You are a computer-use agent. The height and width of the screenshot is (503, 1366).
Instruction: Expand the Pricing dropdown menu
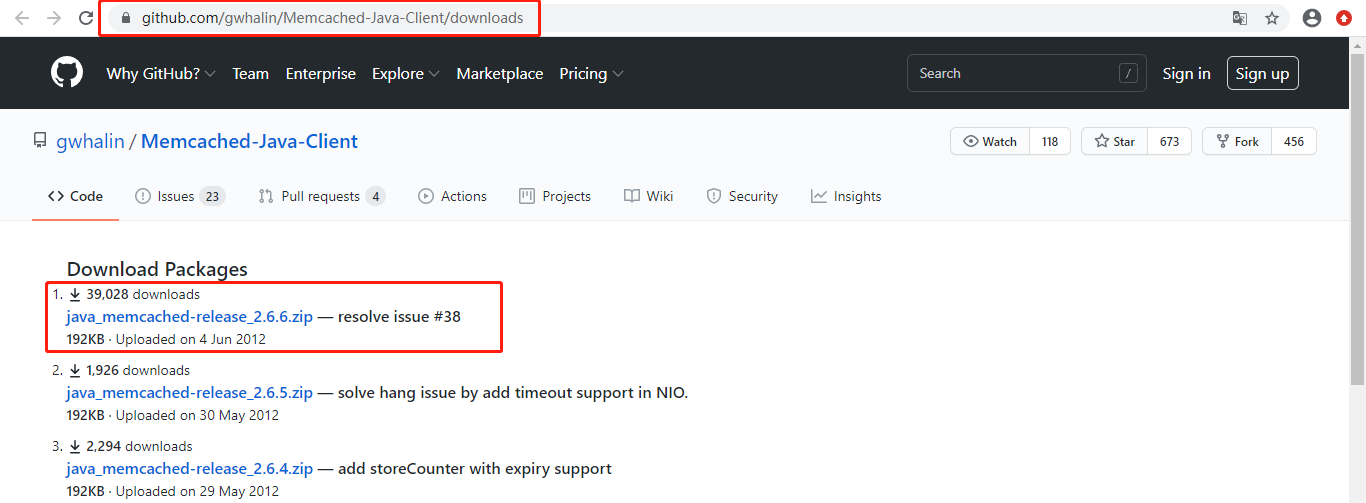pyautogui.click(x=591, y=73)
